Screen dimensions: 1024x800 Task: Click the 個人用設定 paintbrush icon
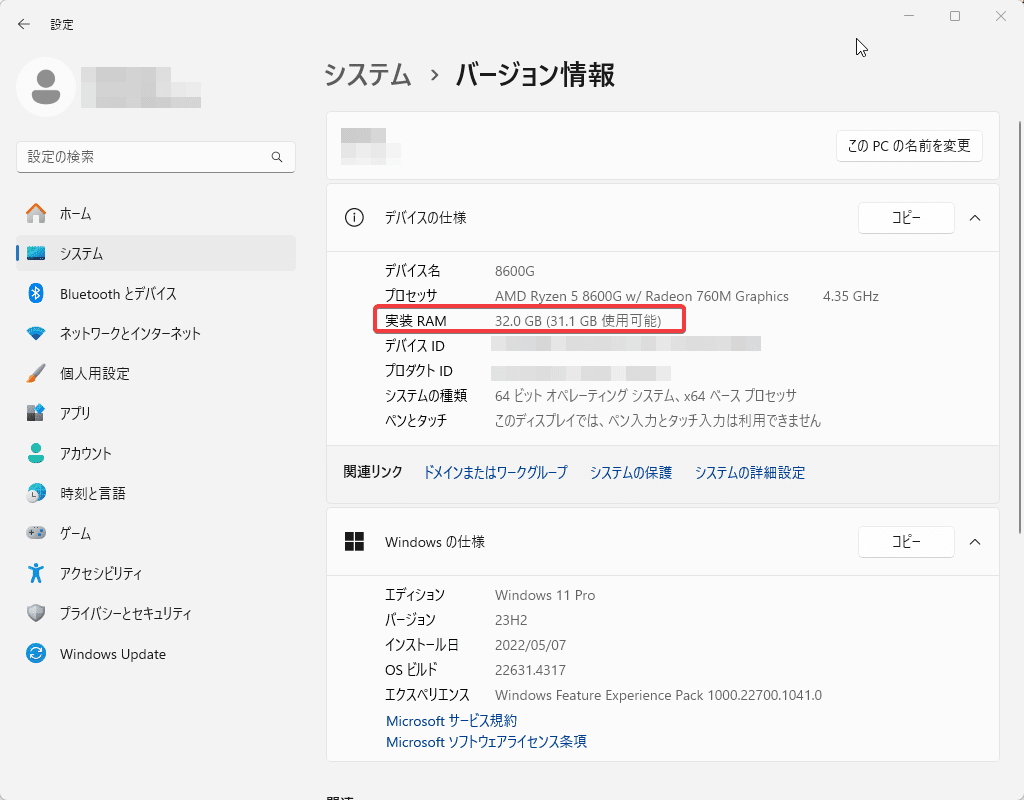point(36,373)
